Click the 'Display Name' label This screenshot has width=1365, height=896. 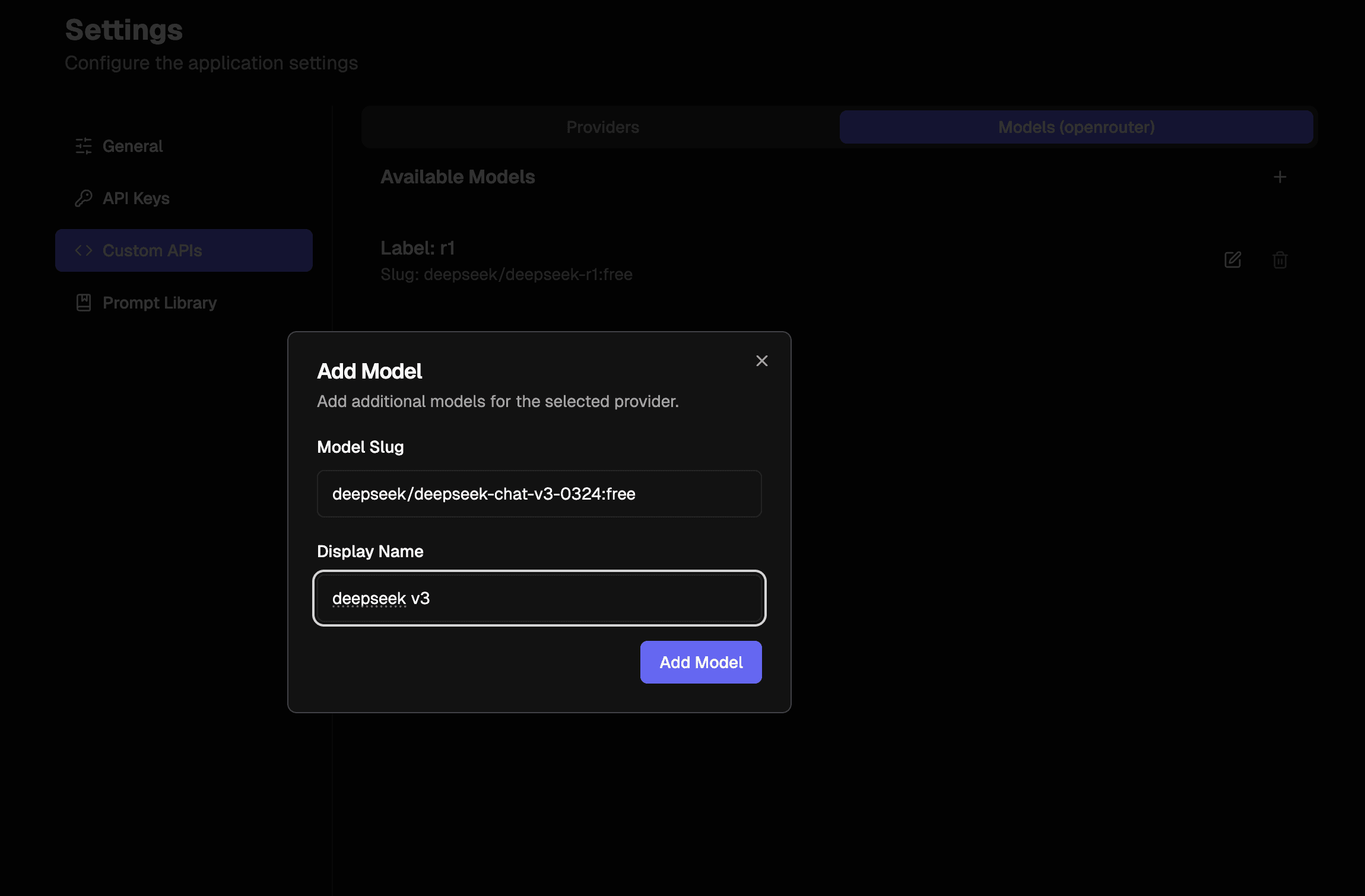pos(370,551)
